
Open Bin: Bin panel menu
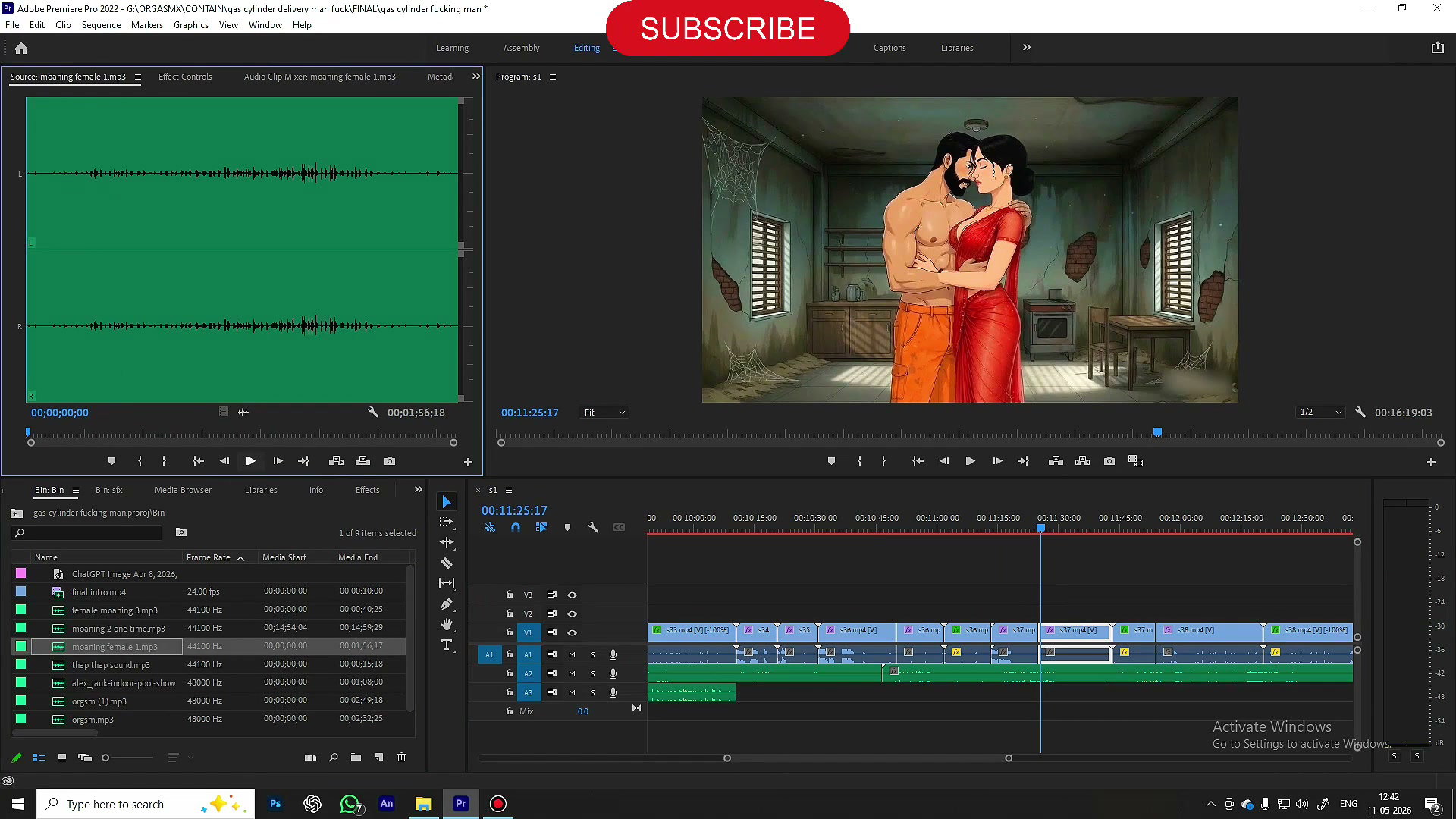(x=76, y=490)
